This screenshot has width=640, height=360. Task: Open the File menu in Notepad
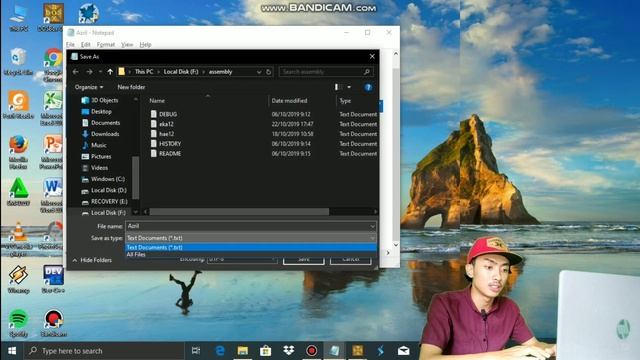click(x=70, y=44)
